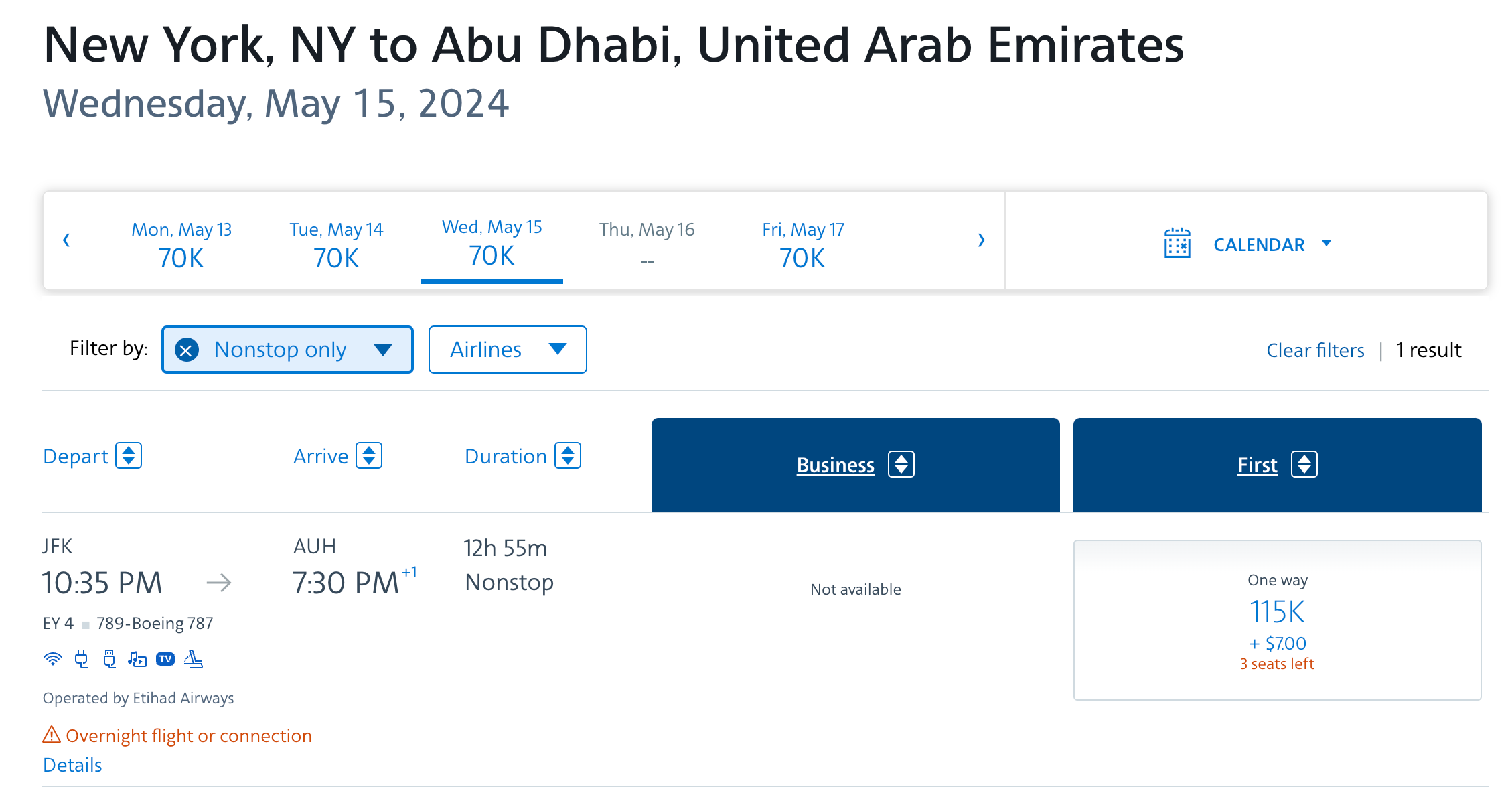Click the music and video entertainment icon
Viewport: 1512px width, 797px height.
137,659
